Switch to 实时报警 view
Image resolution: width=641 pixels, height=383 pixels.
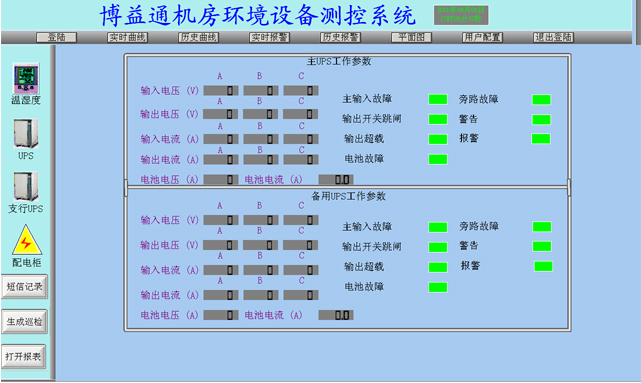point(269,38)
